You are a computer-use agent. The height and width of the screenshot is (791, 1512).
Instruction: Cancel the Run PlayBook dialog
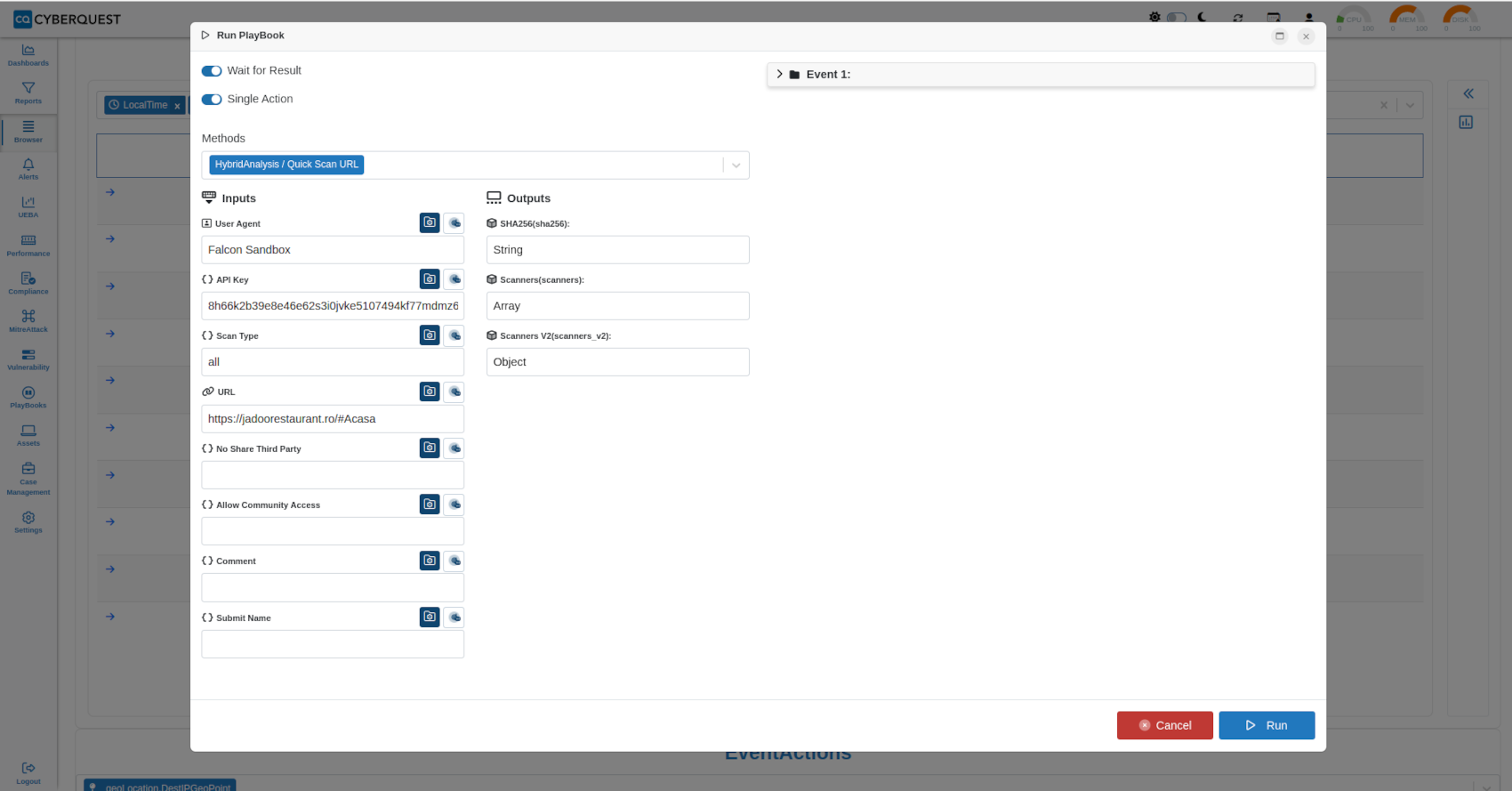click(x=1165, y=725)
